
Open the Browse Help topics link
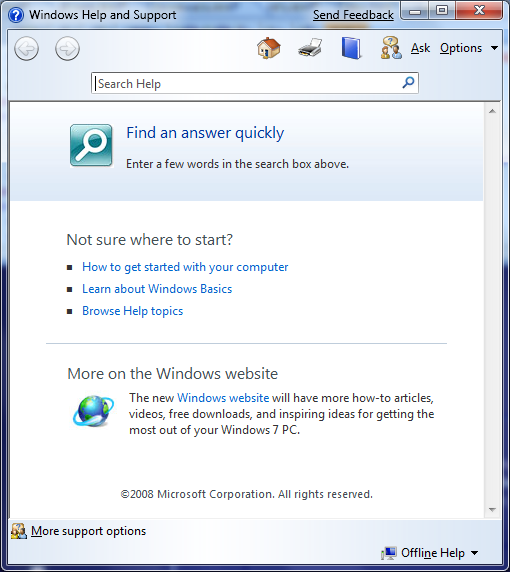(x=132, y=311)
